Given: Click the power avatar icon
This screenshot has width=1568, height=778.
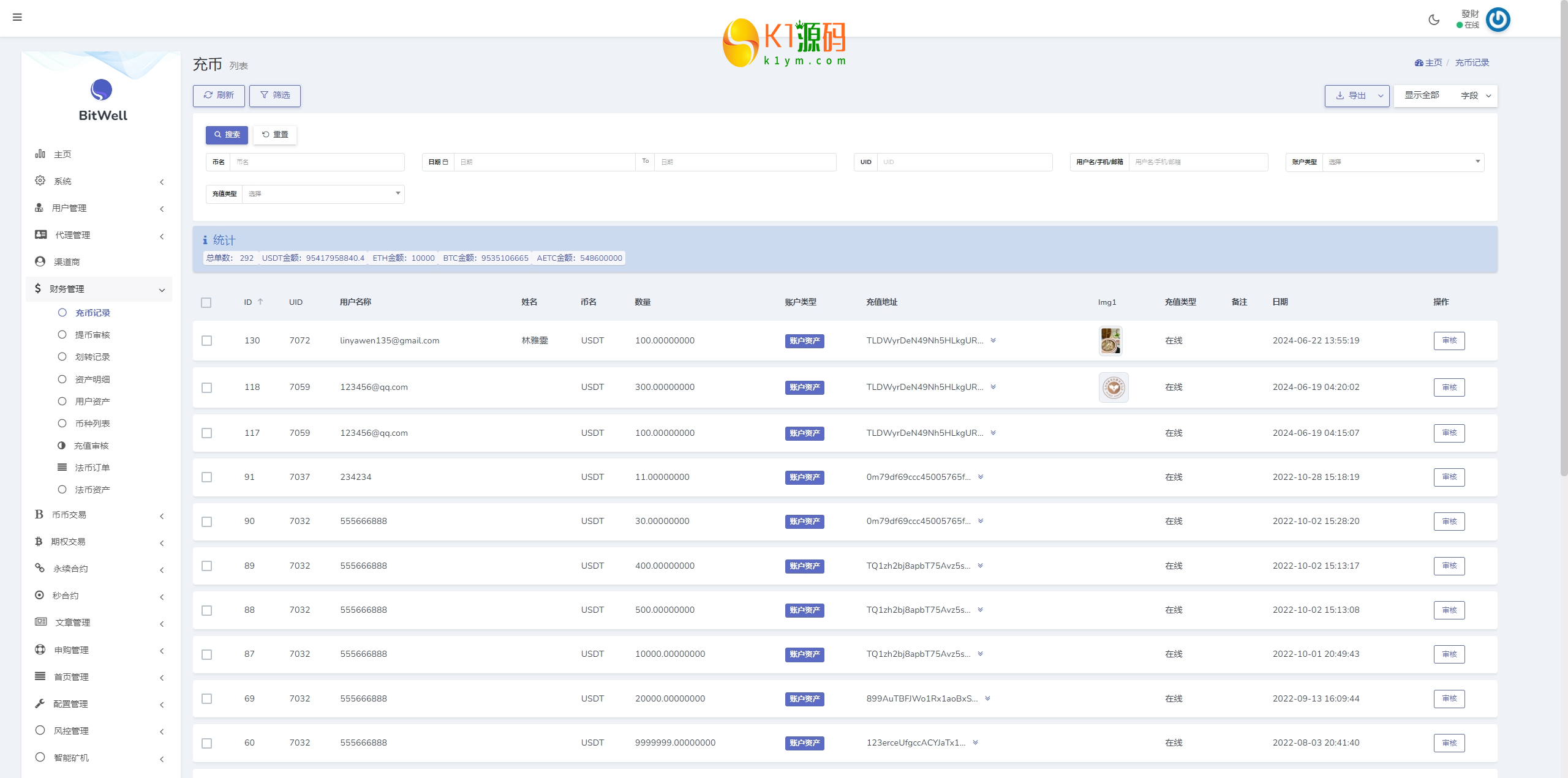Looking at the screenshot, I should 1498,20.
